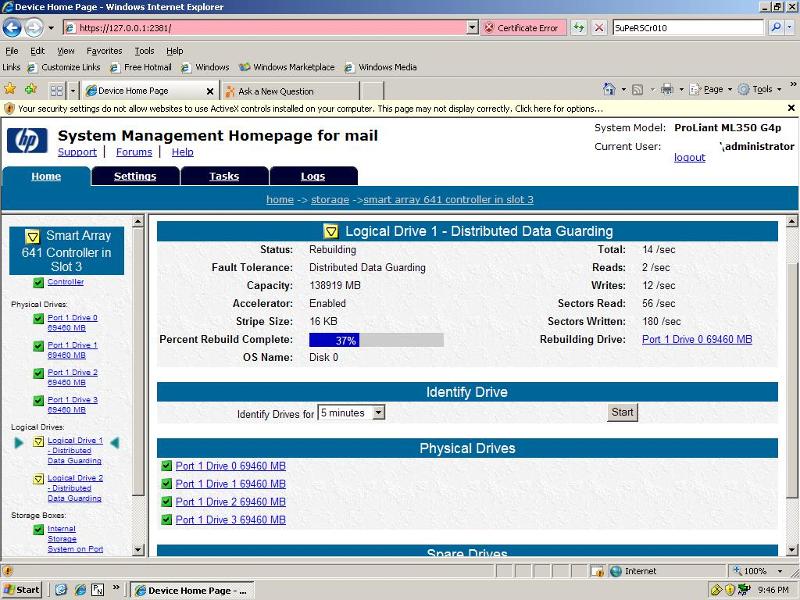The image size is (800, 600).
Task: Click the security shield icon in information bar
Action: [9, 108]
